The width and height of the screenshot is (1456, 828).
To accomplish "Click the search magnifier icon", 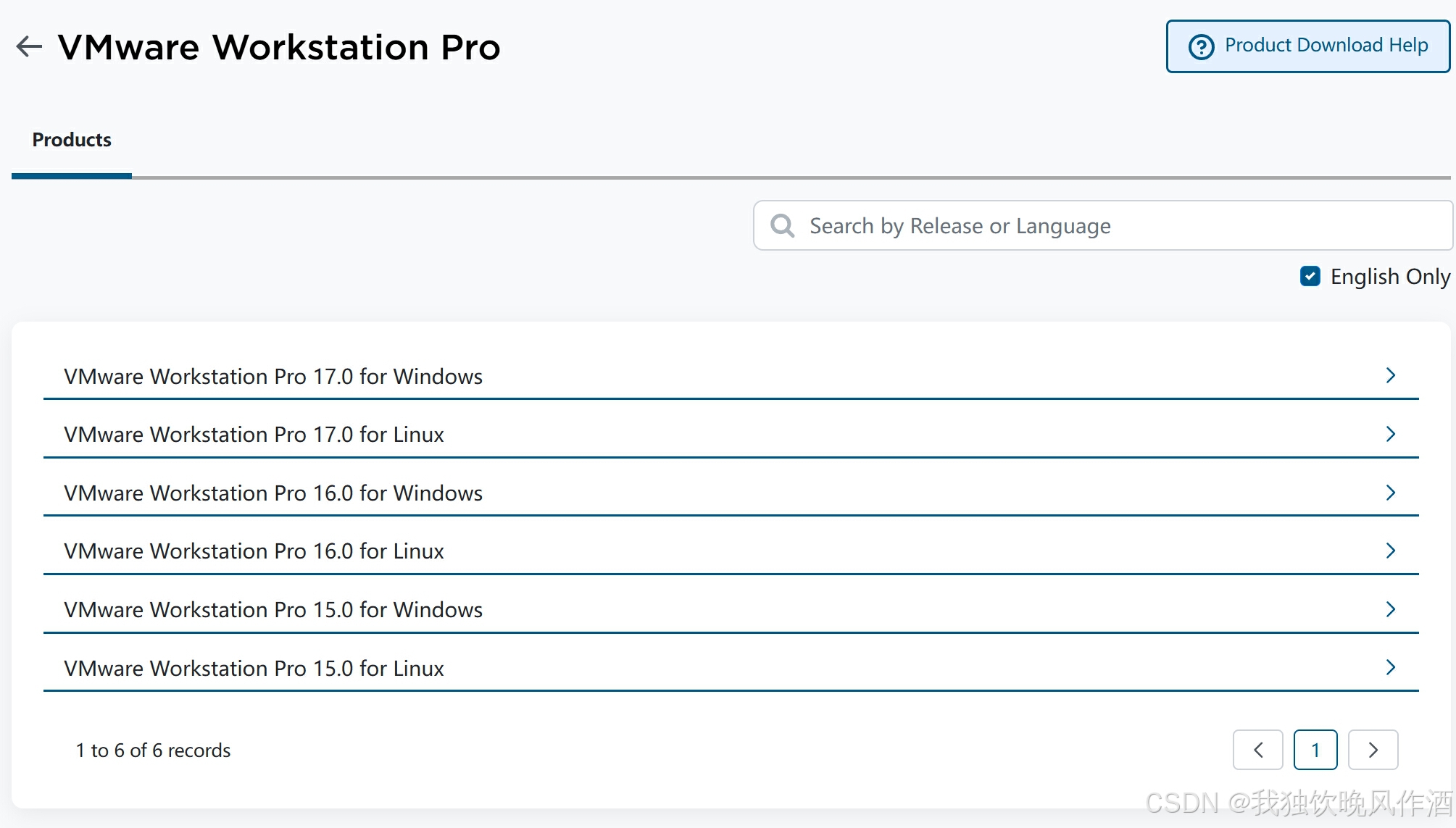I will (783, 225).
